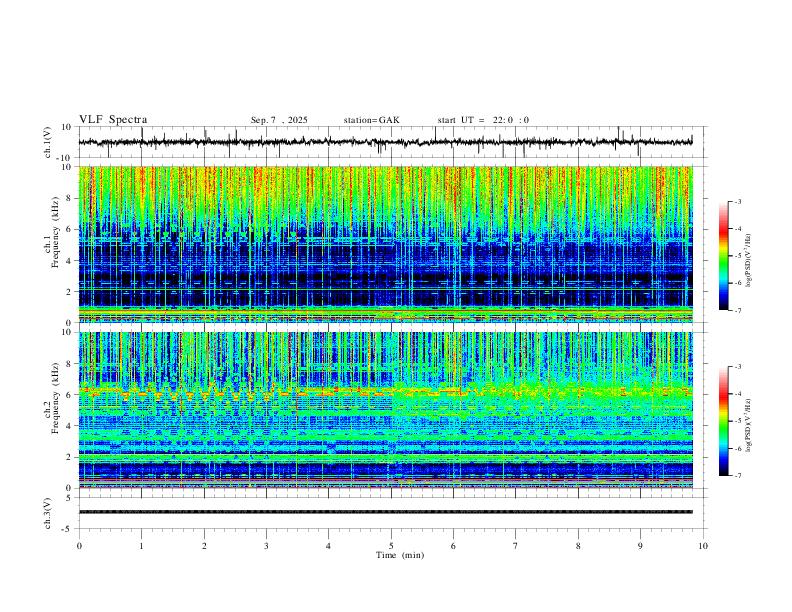Click time axis tick label "3"
The image size is (792, 612).
[266, 546]
